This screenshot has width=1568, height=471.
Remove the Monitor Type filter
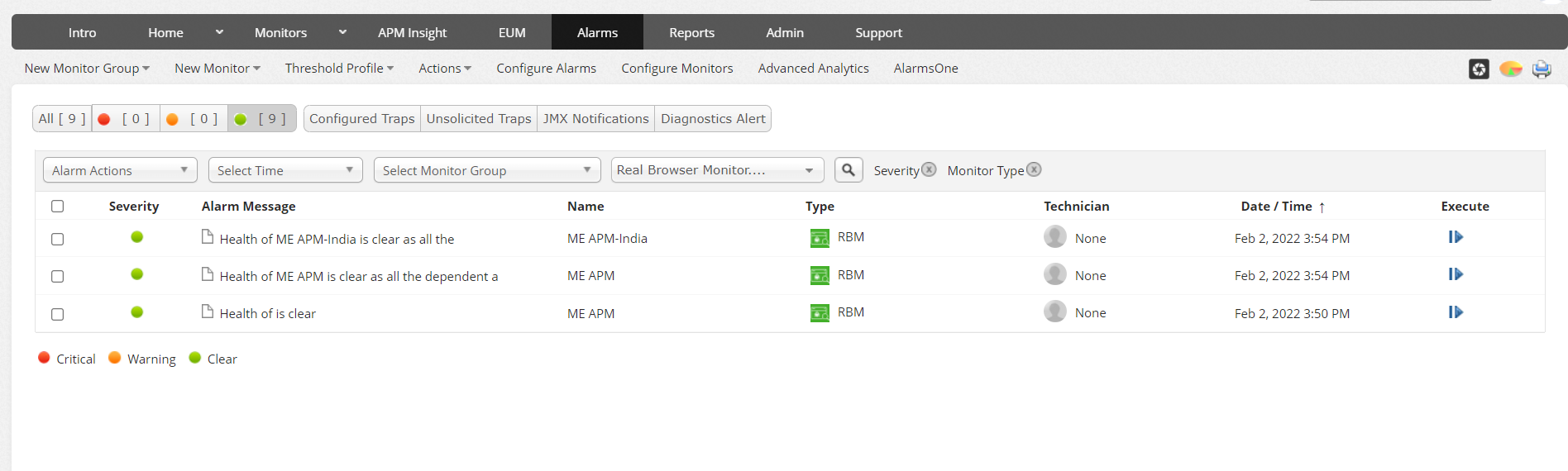coord(1034,169)
